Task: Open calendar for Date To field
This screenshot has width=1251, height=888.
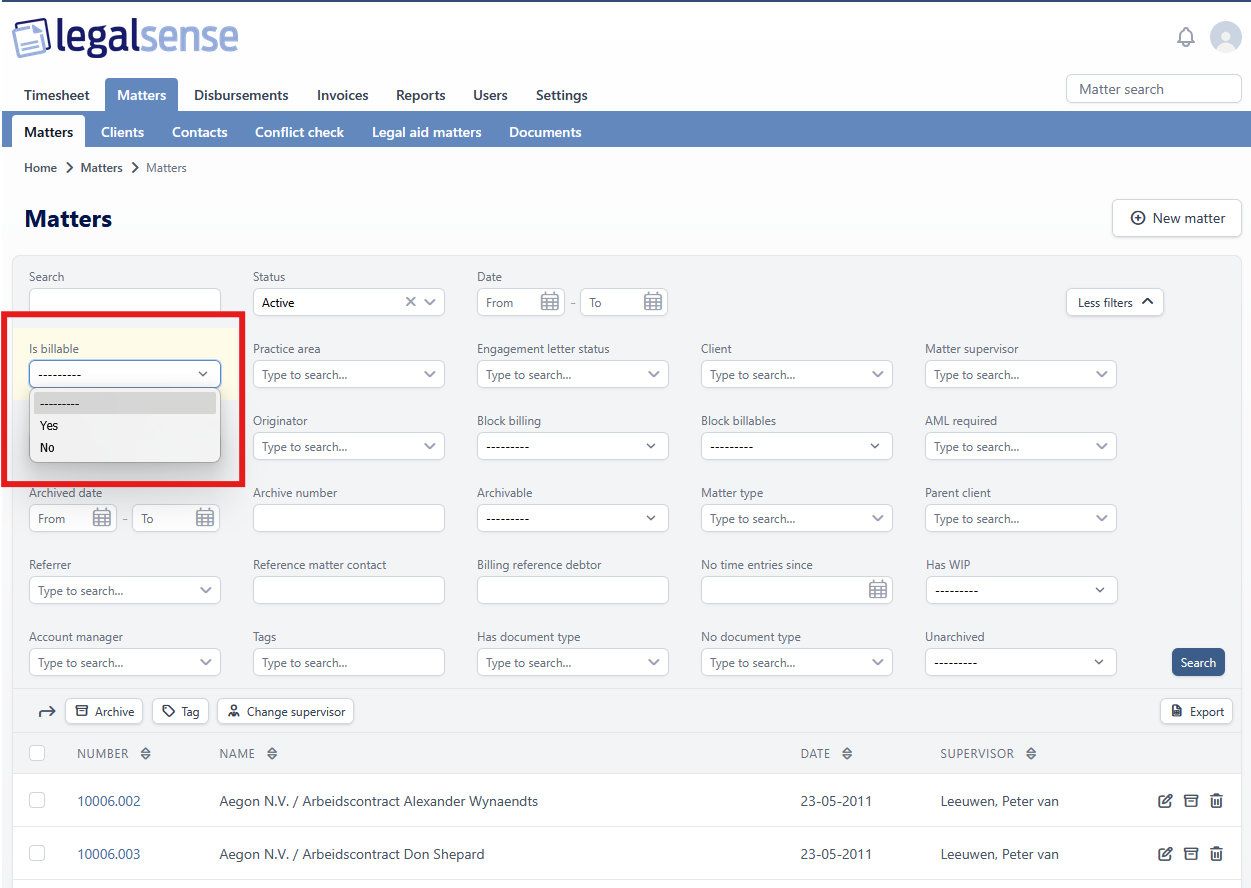Action: point(652,302)
